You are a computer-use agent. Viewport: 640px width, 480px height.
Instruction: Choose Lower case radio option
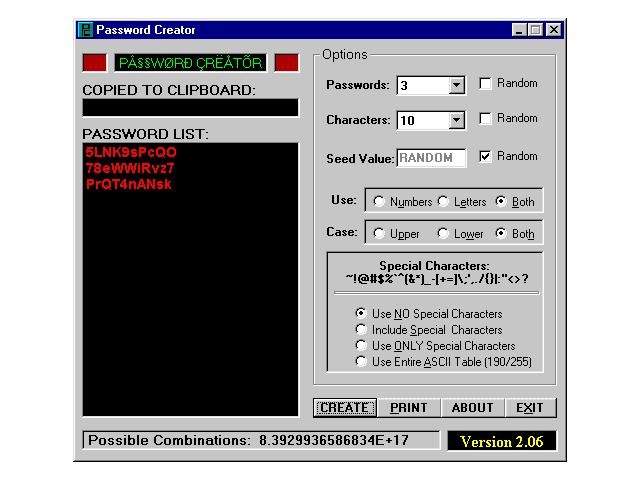point(443,234)
